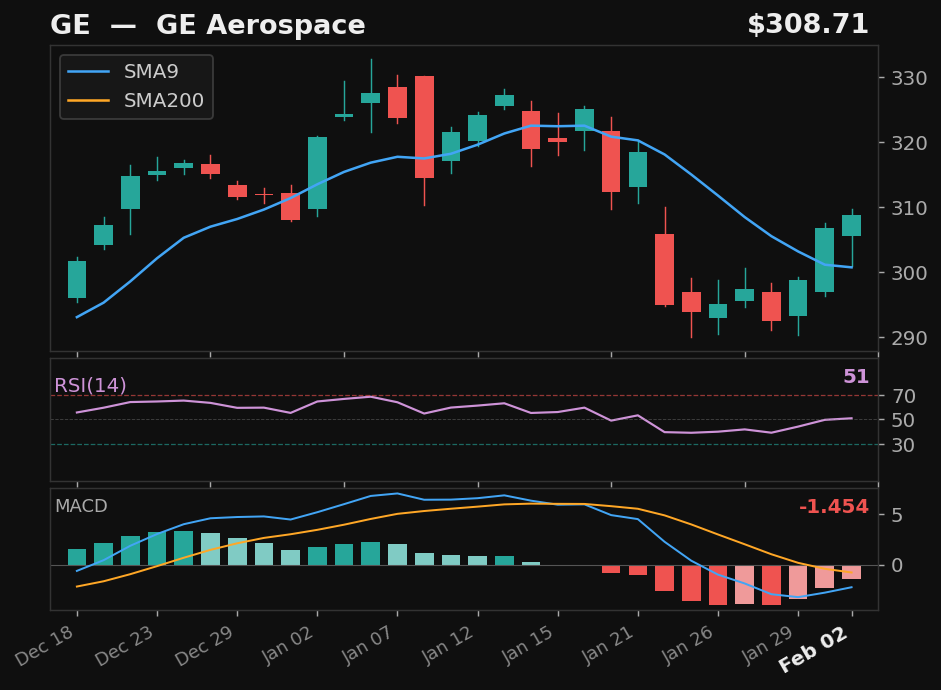
Task: Click the 290 price axis label
Action: click(909, 338)
